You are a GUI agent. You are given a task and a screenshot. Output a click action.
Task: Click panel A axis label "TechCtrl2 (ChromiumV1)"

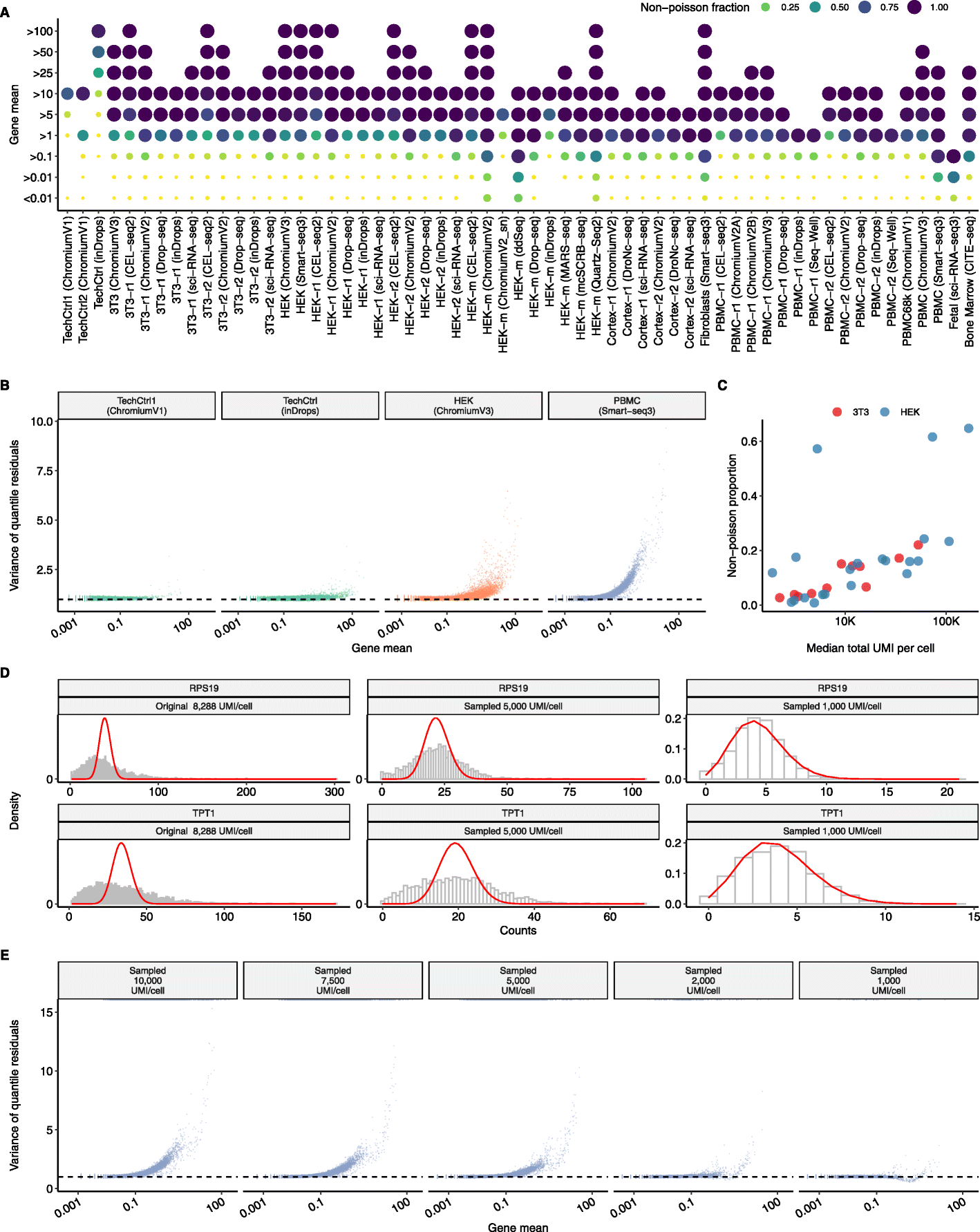click(83, 280)
